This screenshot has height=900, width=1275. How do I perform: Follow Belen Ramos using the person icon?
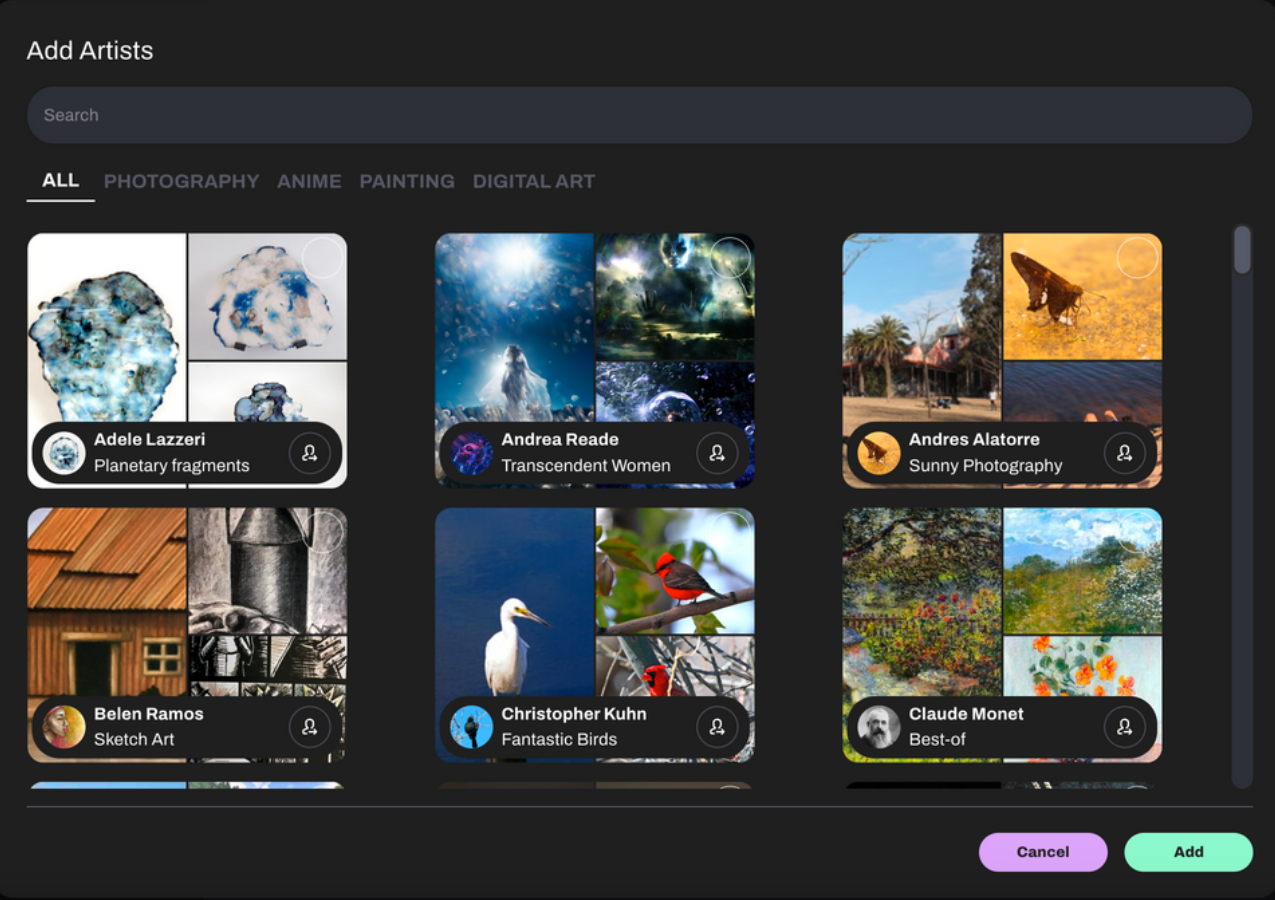coord(309,727)
